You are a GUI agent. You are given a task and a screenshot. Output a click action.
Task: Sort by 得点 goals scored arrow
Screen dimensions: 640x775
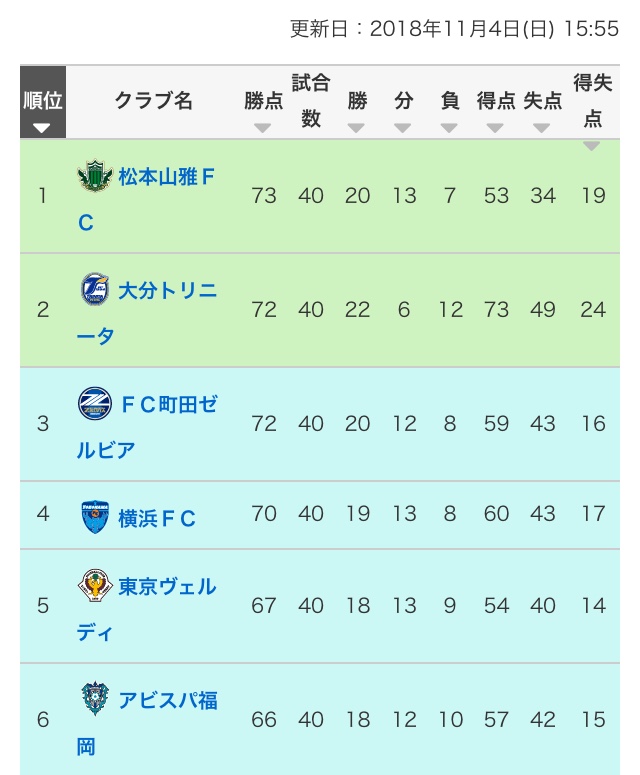(x=495, y=127)
